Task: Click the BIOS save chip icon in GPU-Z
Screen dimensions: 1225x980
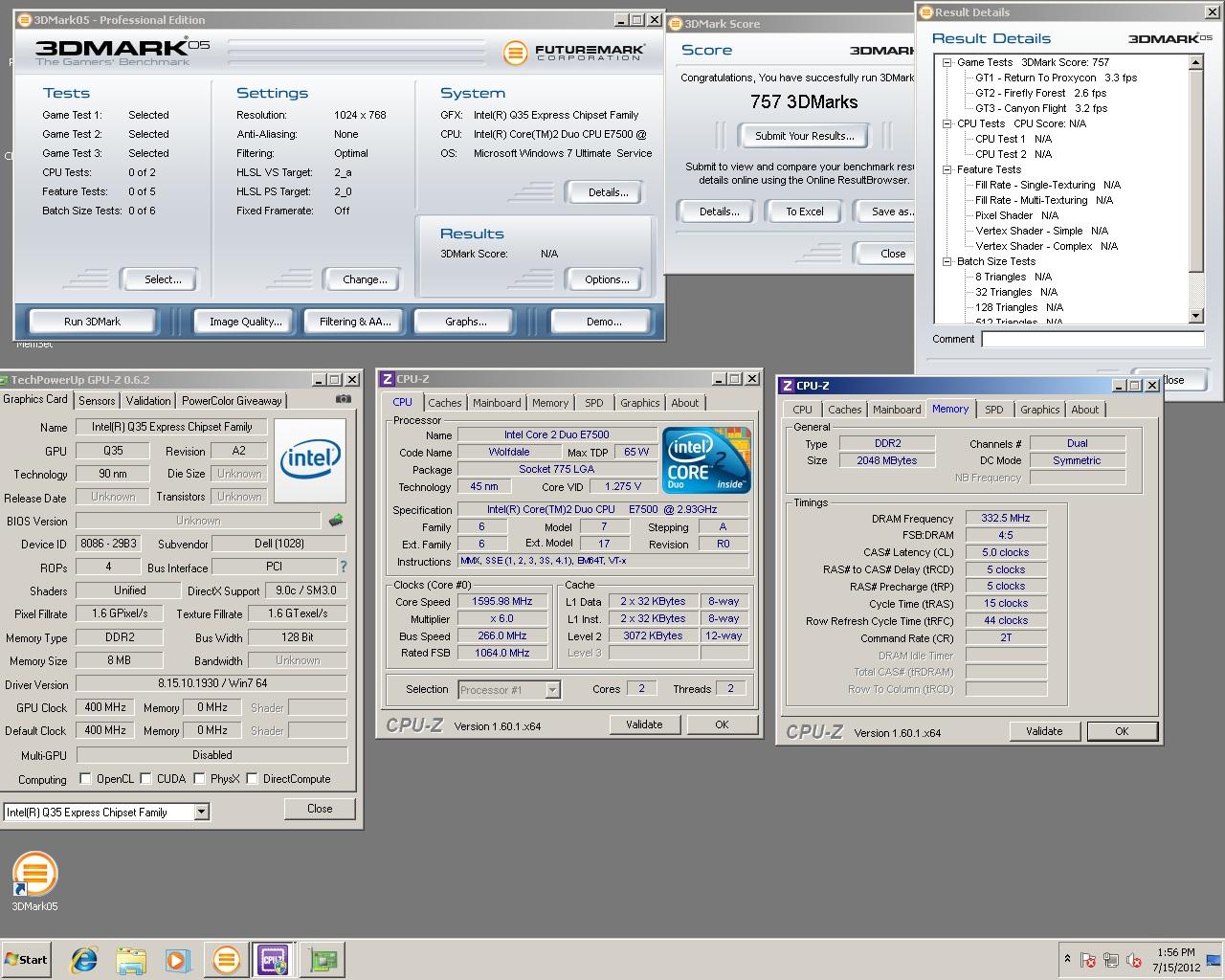Action: click(336, 521)
